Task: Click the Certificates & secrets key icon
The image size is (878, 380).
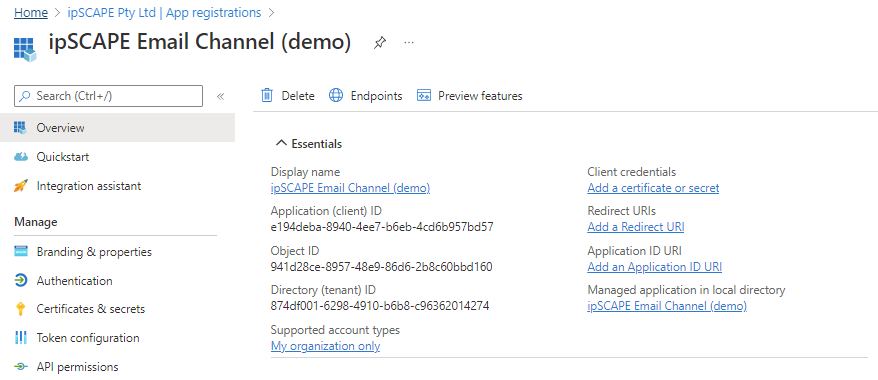Action: point(21,309)
